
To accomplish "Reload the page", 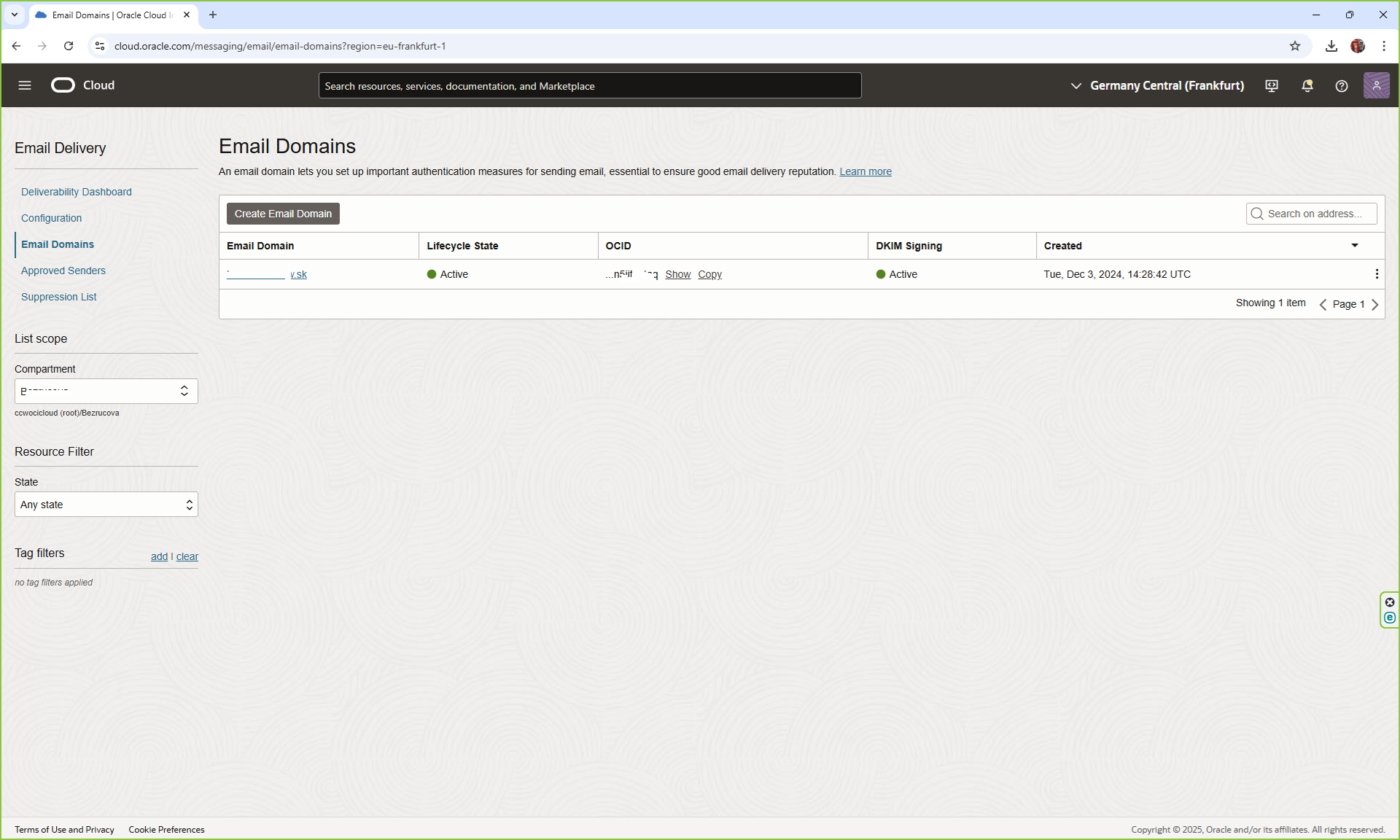I will click(69, 46).
